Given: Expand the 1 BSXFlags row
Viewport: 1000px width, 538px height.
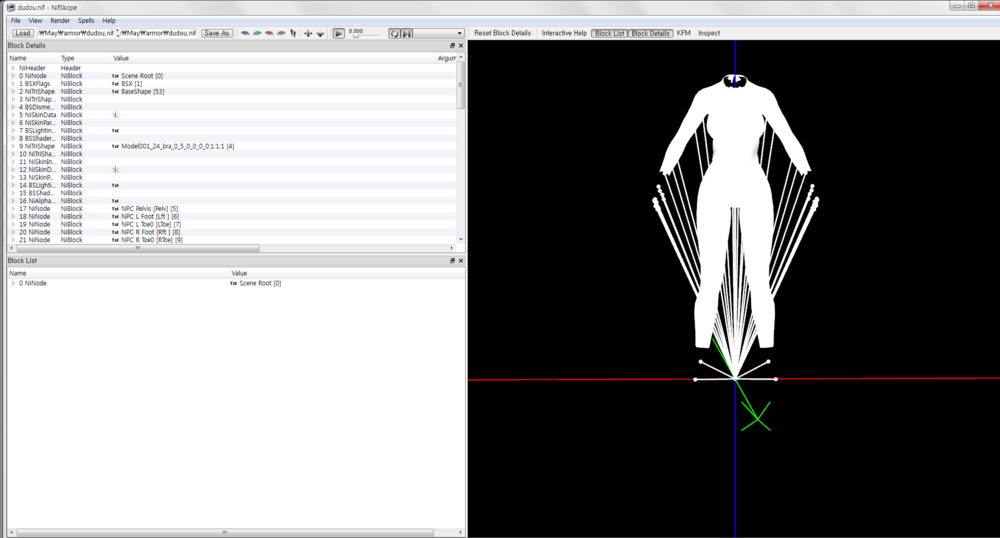Looking at the screenshot, I should 13,84.
